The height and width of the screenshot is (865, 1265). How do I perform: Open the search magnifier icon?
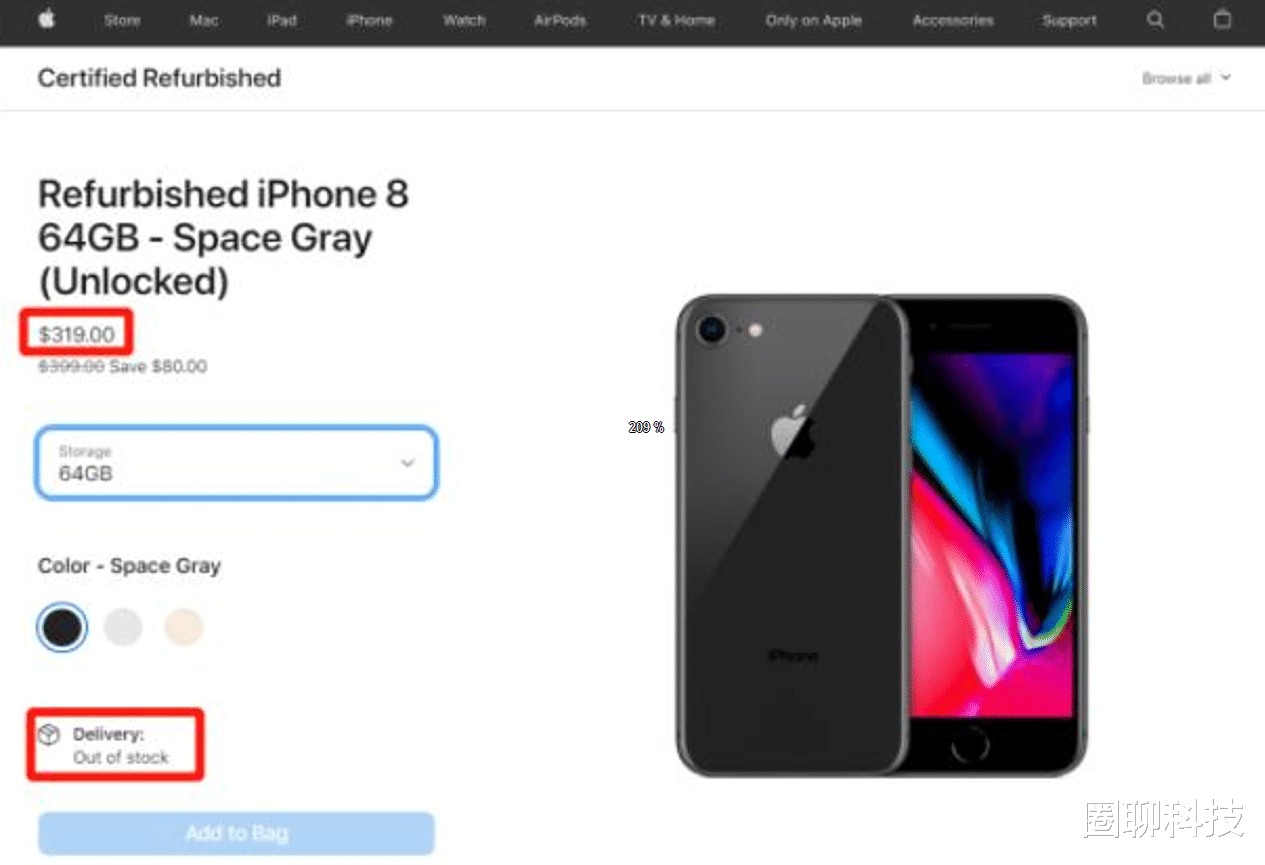pos(1155,20)
